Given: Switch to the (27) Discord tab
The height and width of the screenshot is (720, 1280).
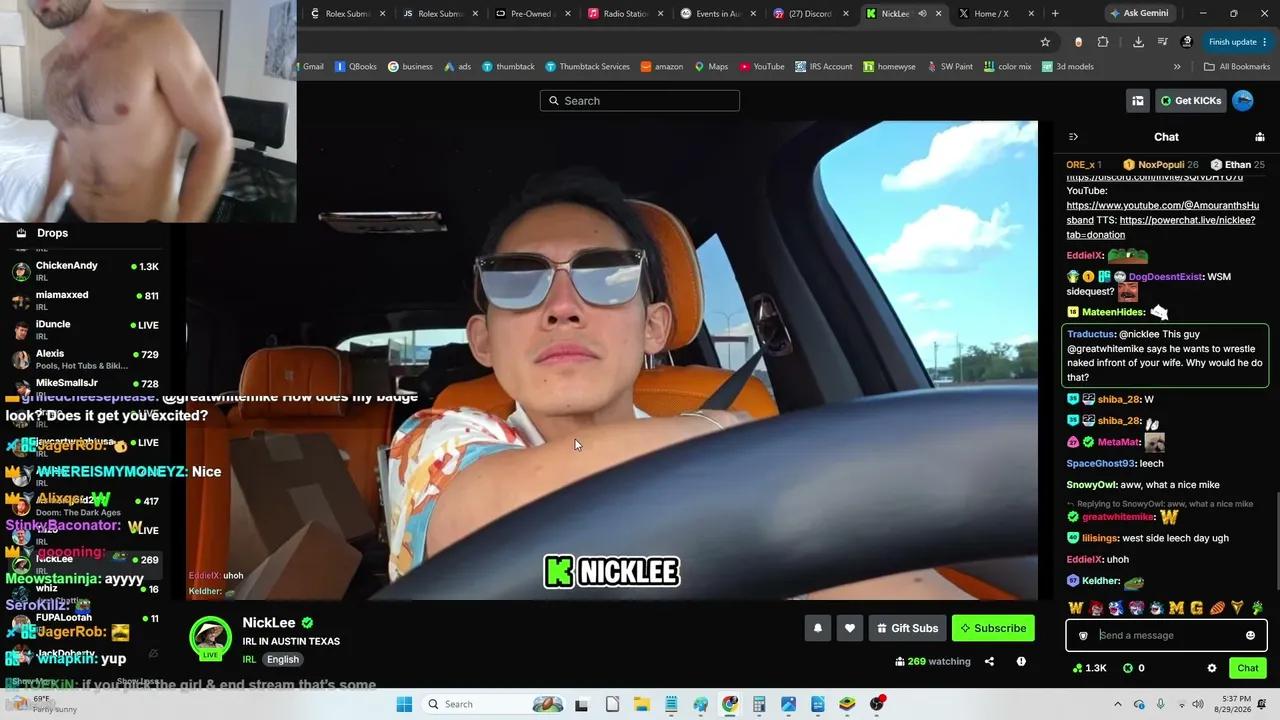Looking at the screenshot, I should tap(811, 13).
